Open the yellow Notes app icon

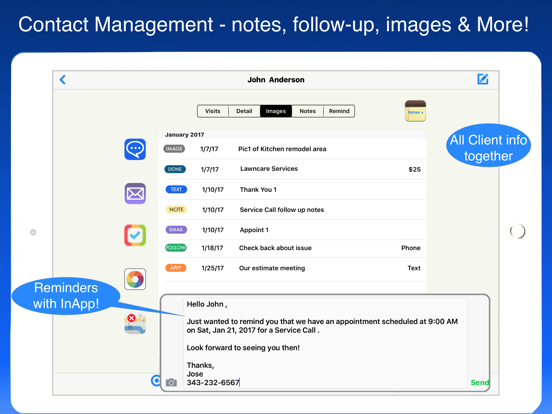(415, 111)
